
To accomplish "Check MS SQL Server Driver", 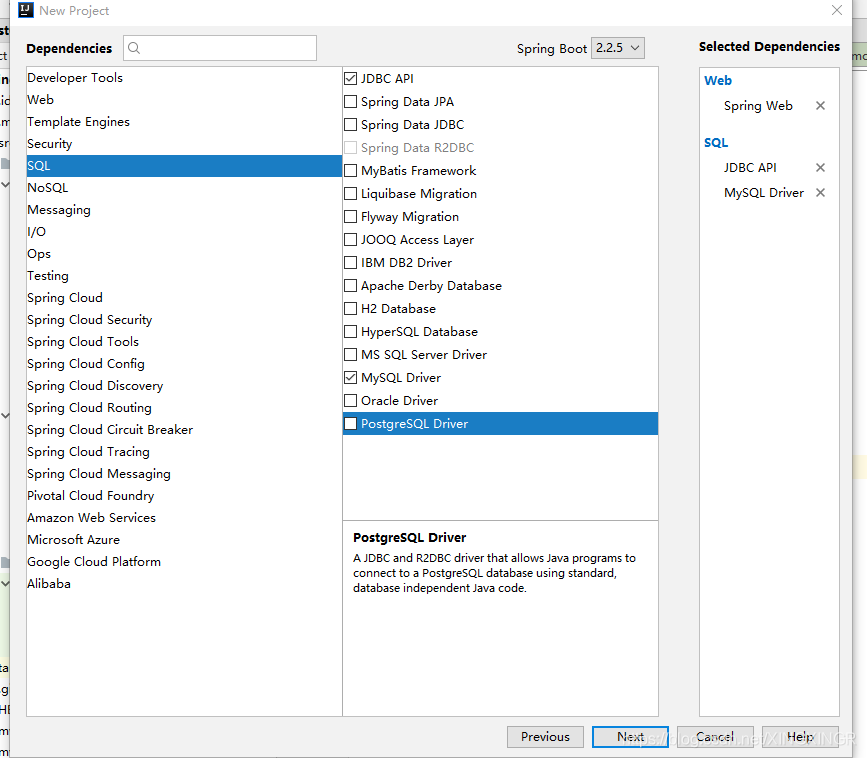I will 351,354.
